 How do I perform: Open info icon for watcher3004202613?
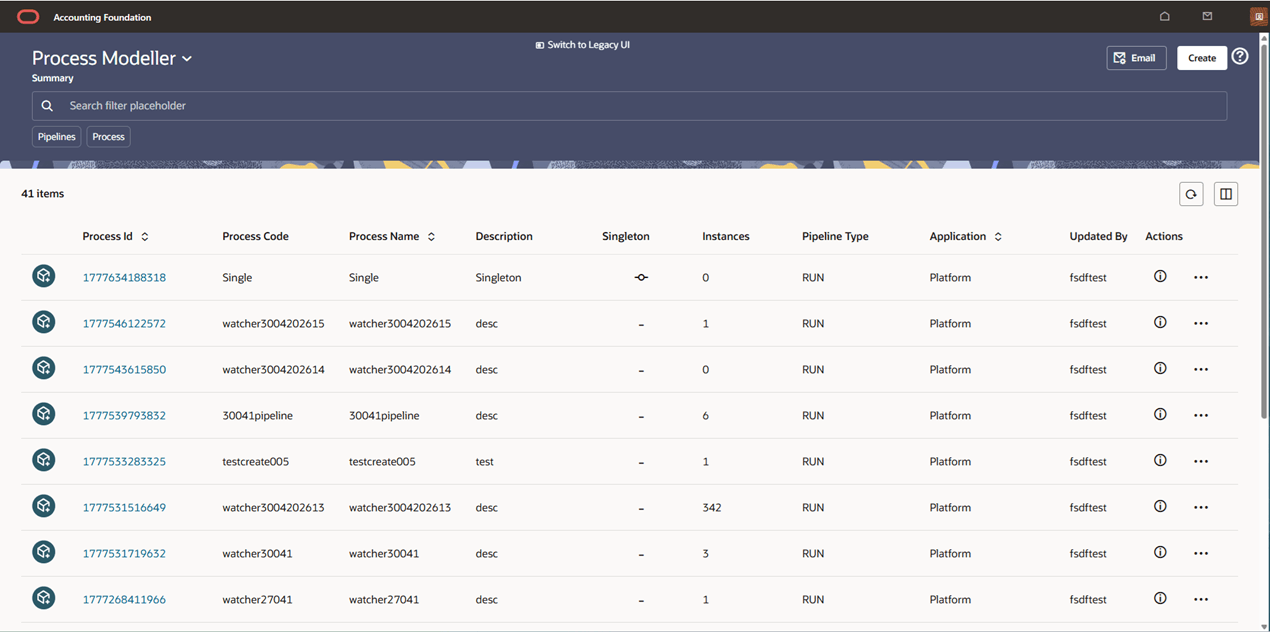pos(1160,507)
